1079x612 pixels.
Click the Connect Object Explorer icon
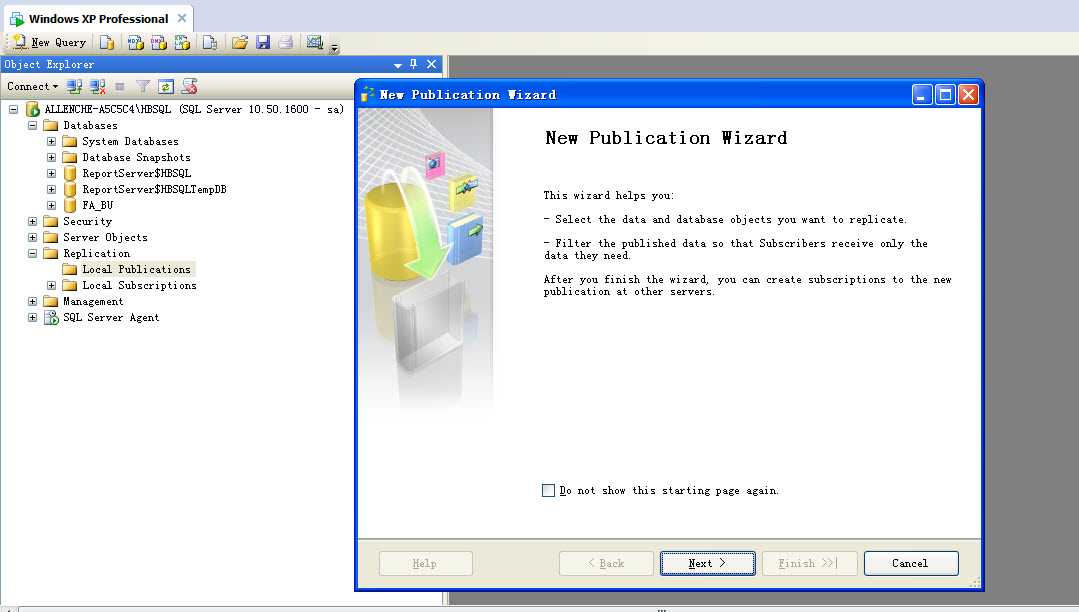pos(74,86)
